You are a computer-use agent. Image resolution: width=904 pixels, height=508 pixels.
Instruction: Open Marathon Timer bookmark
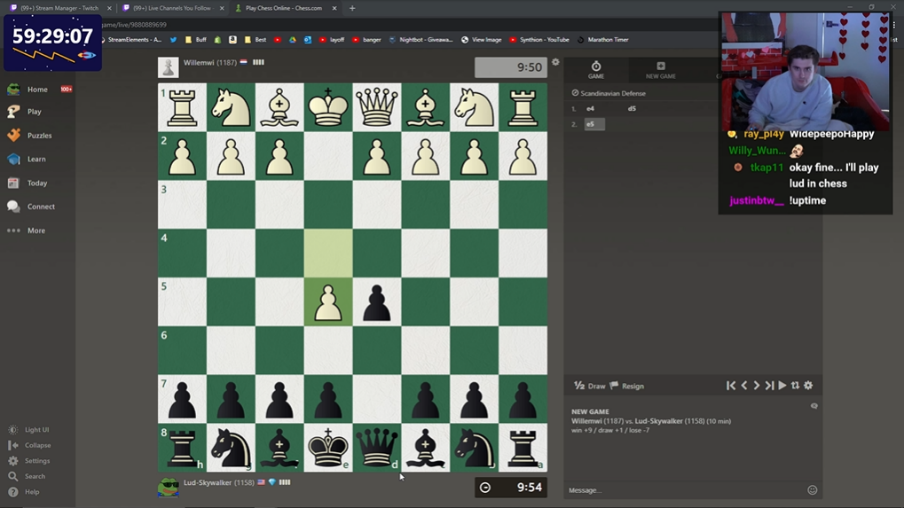point(603,40)
